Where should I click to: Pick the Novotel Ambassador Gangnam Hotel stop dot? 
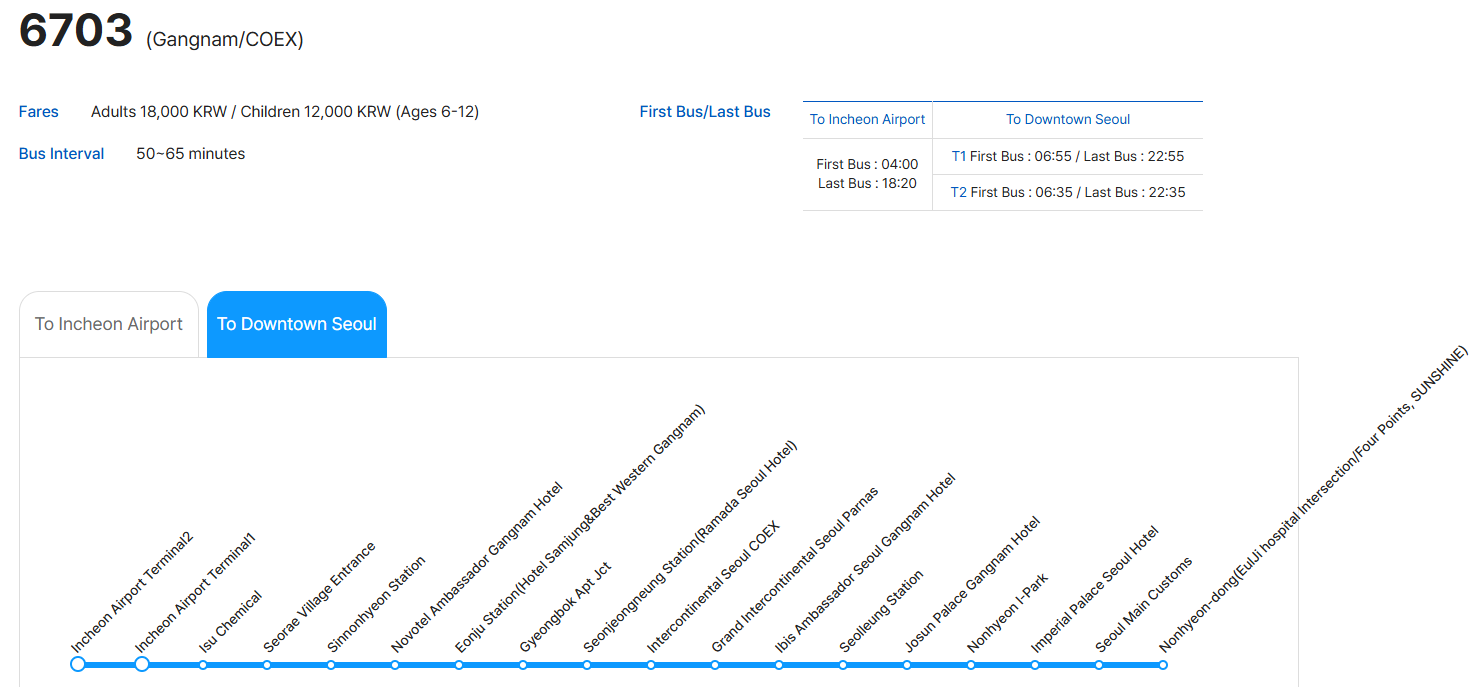(x=395, y=665)
